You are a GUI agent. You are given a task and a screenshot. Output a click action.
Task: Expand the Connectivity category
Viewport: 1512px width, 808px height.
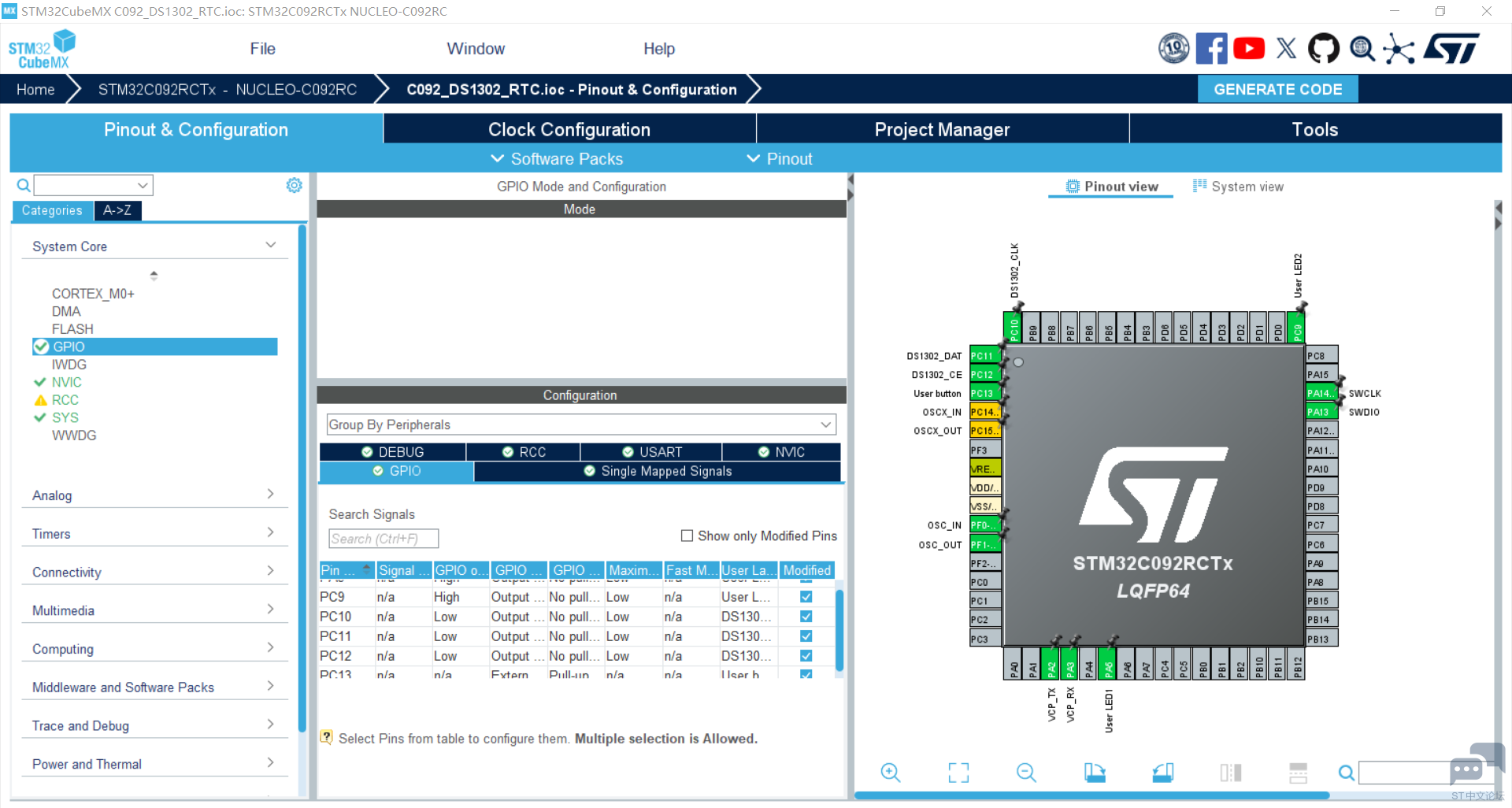pos(154,572)
